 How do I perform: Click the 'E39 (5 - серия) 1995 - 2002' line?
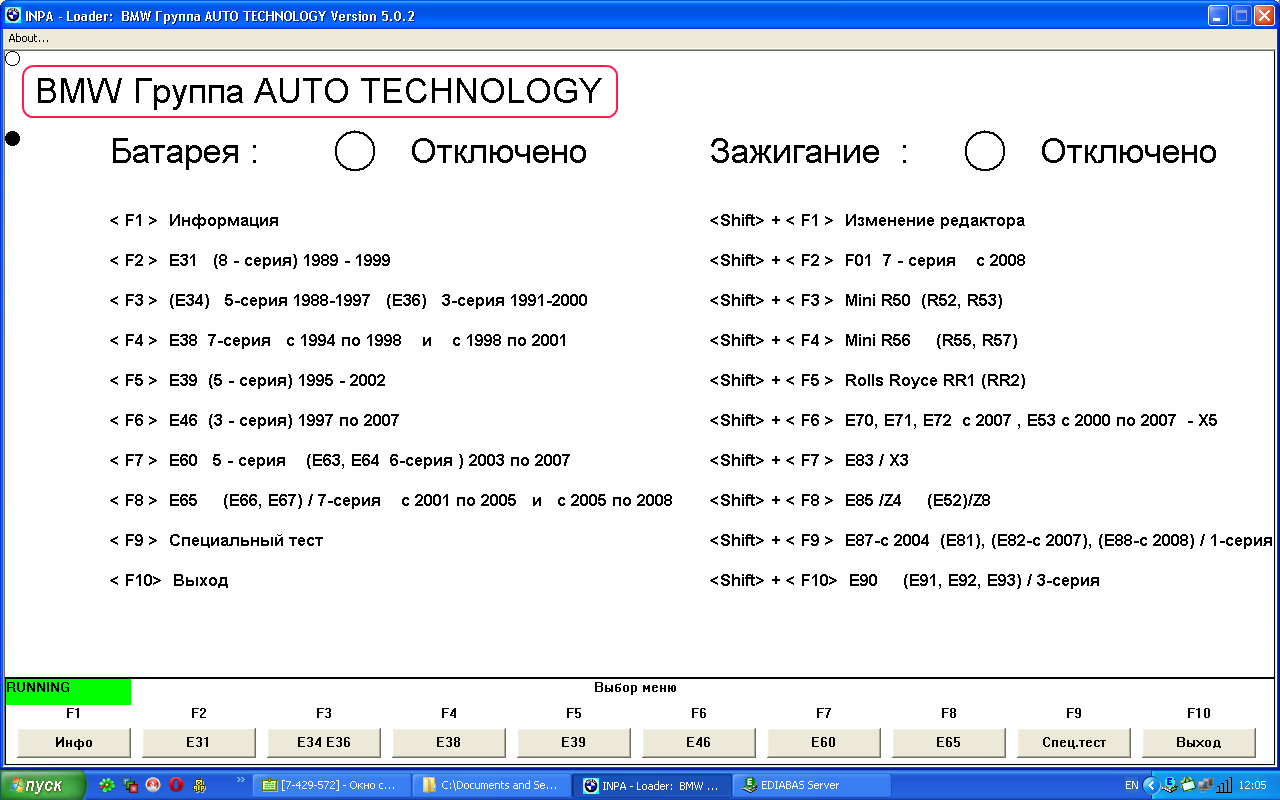(x=248, y=380)
